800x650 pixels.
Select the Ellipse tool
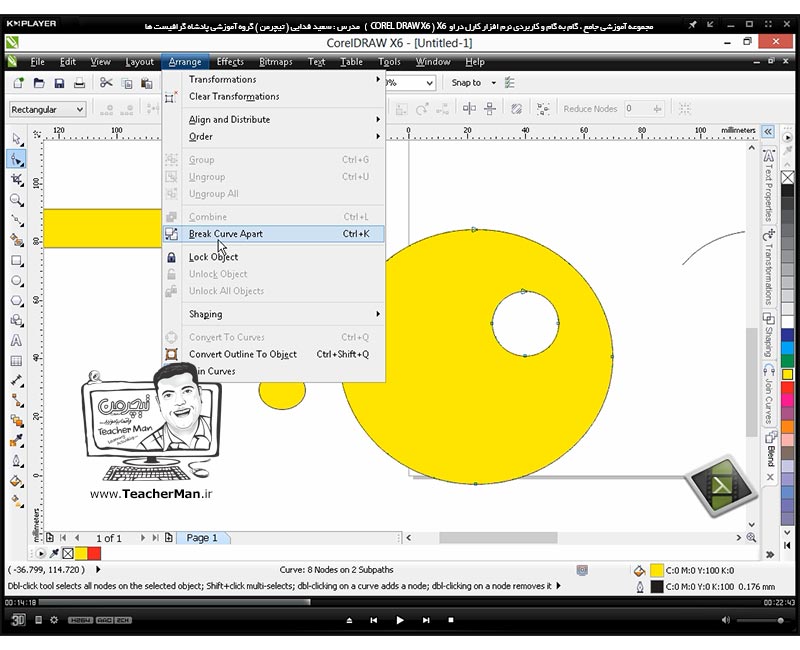pos(16,281)
